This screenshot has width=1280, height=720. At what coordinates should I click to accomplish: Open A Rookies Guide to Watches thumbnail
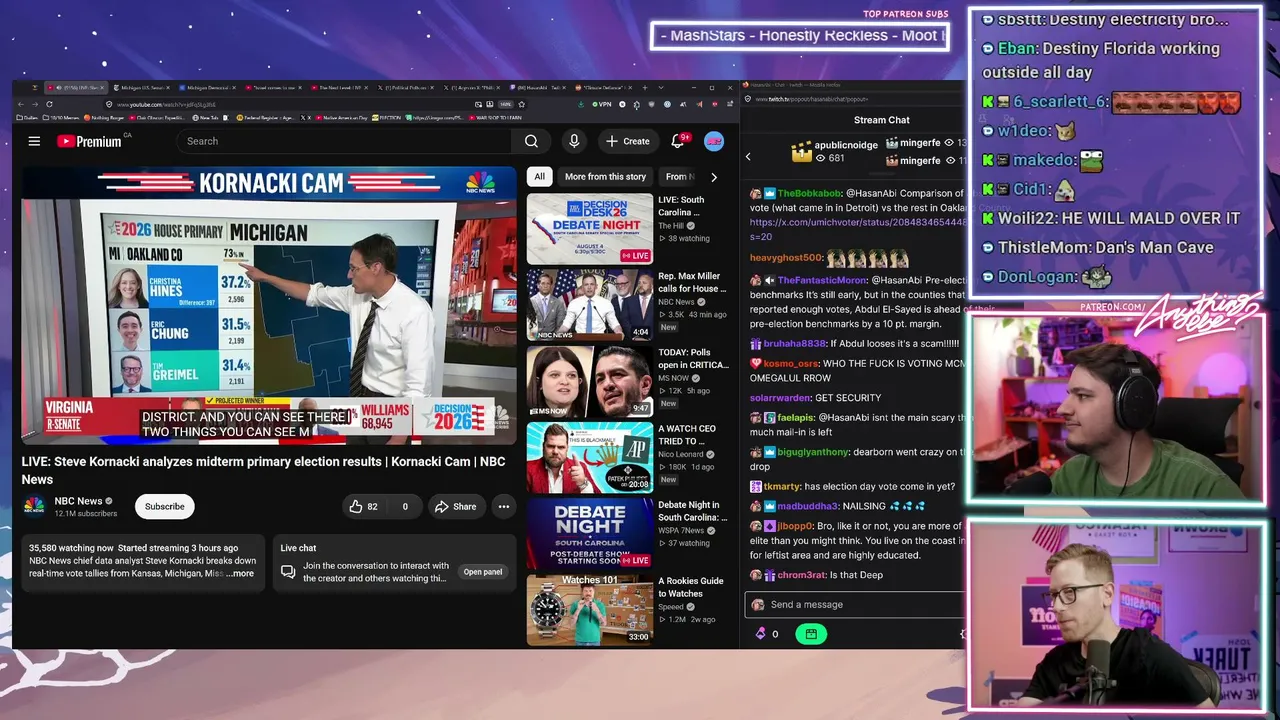[590, 609]
